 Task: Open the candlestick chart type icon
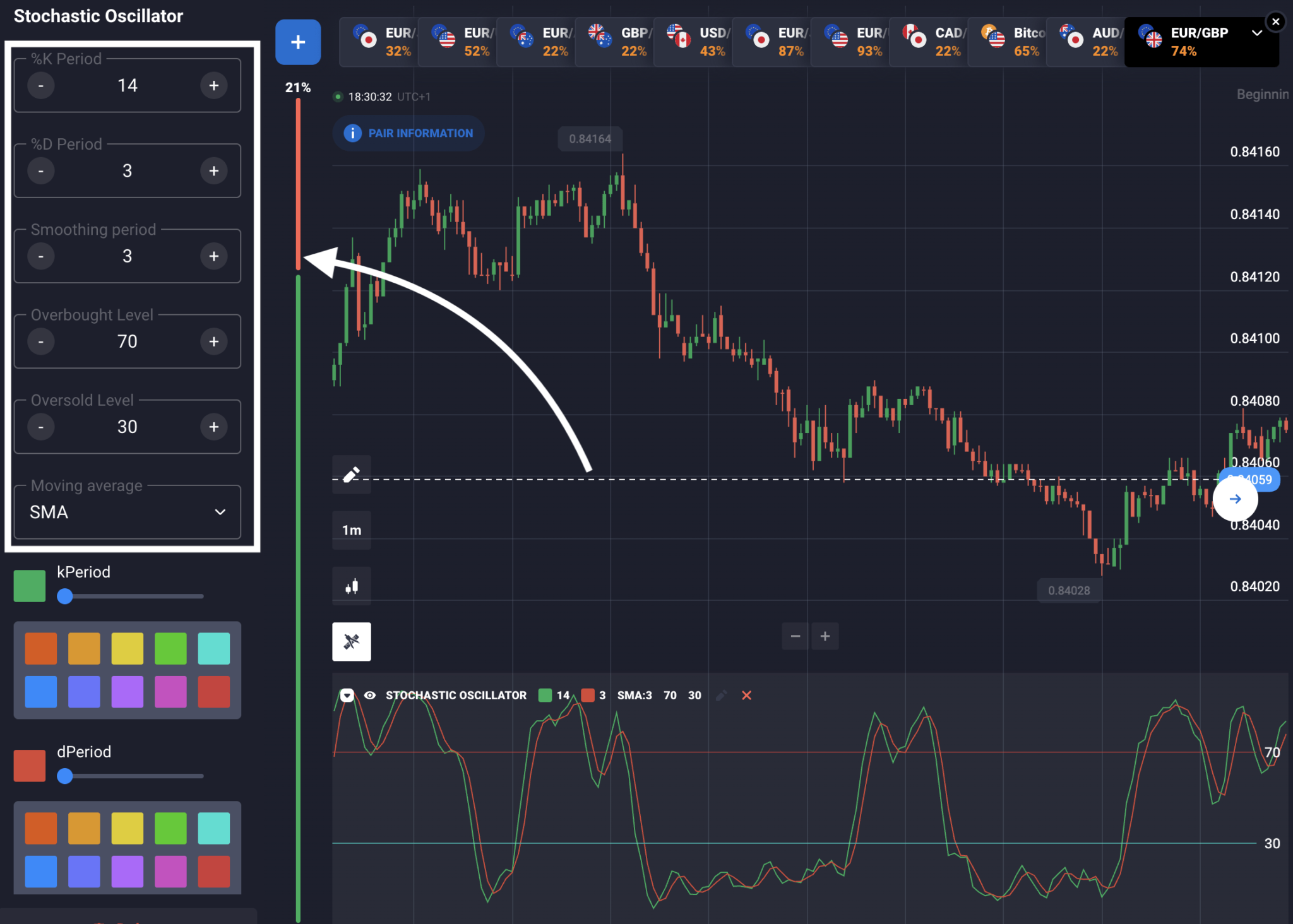[x=352, y=586]
